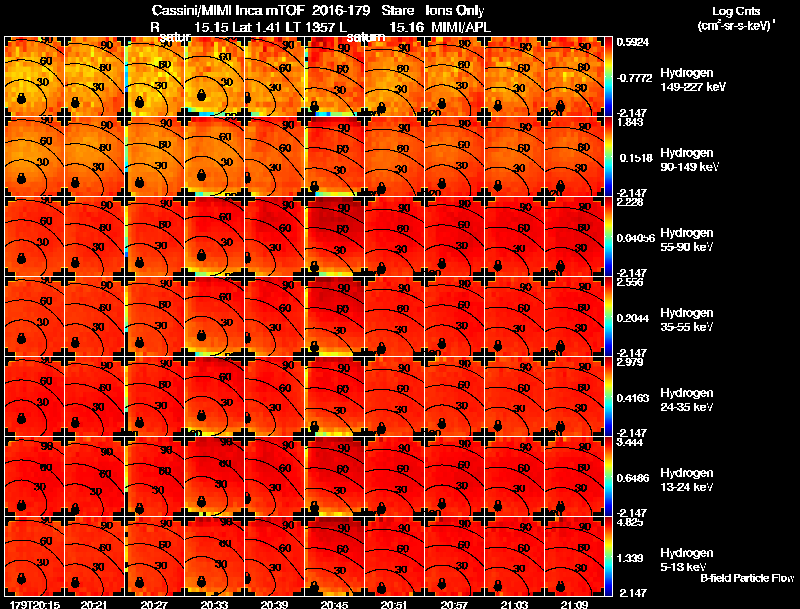Screen dimensions: 800x609
Task: Click the '1.843' color scale value
Action: pyautogui.click(x=630, y=122)
